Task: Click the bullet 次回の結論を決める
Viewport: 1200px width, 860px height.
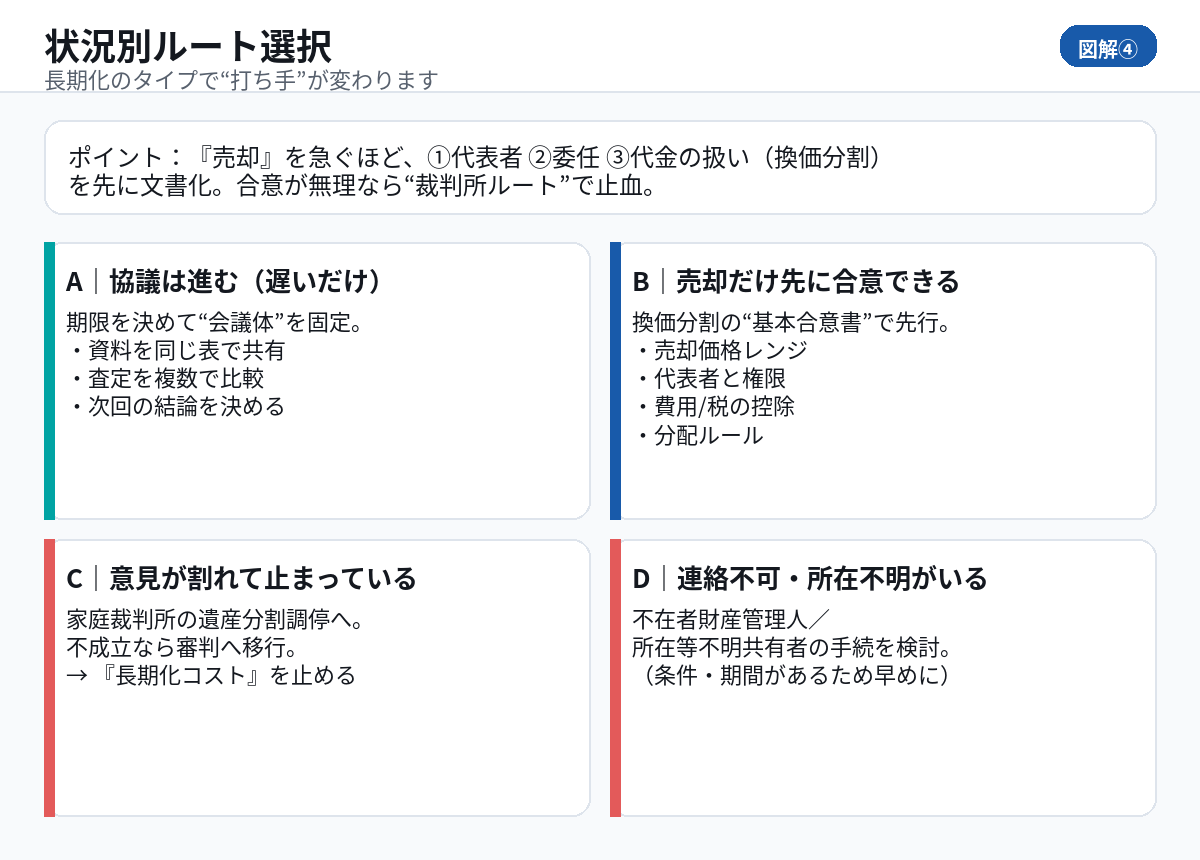Action: [x=177, y=407]
